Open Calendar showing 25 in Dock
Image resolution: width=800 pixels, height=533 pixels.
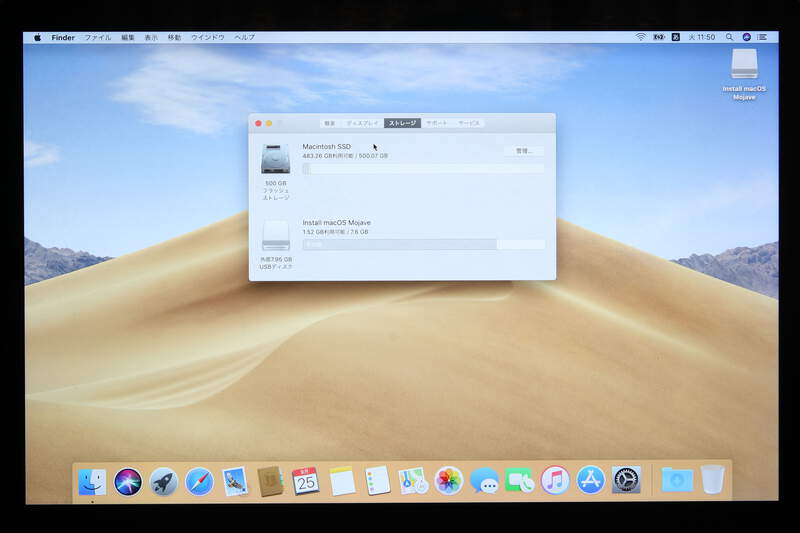[306, 481]
